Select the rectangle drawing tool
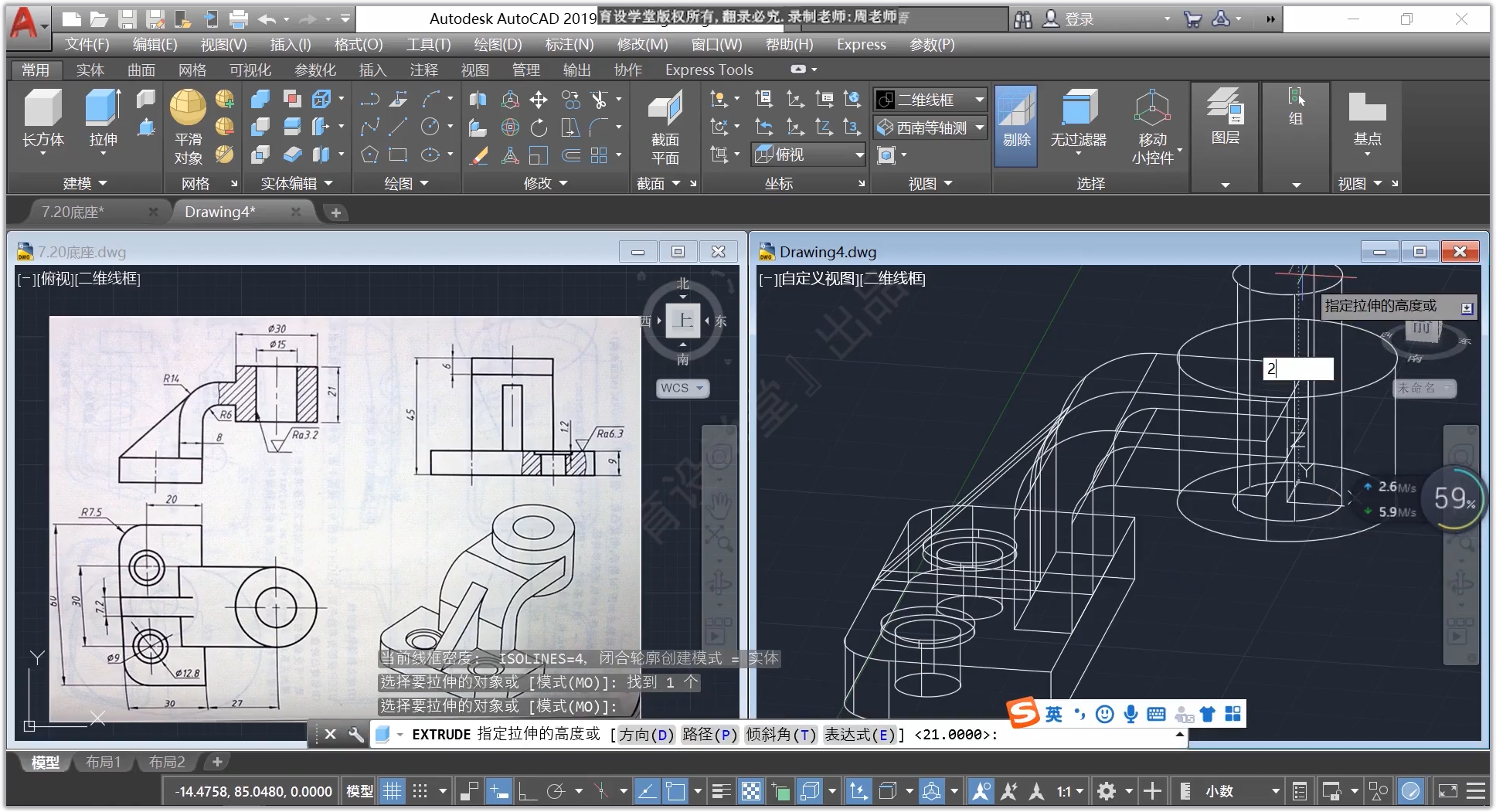Image resolution: width=1496 pixels, height=812 pixels. pyautogui.click(x=399, y=155)
